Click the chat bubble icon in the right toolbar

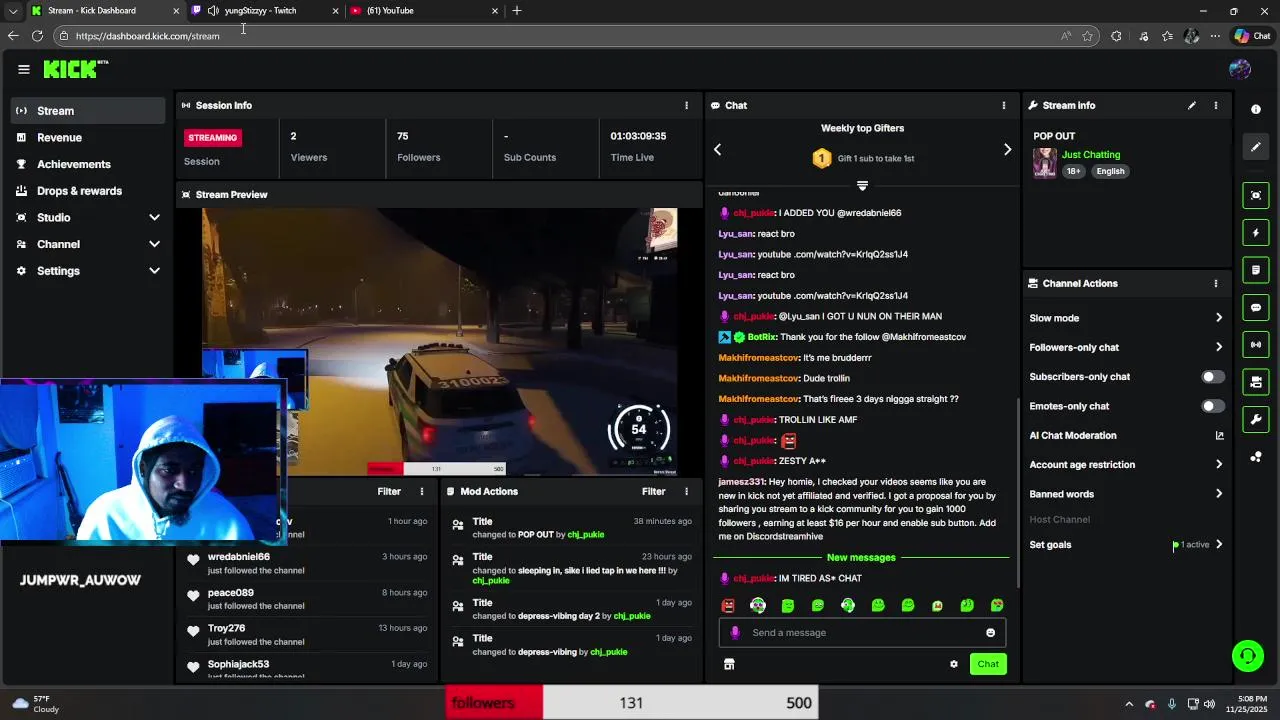tap(1256, 307)
